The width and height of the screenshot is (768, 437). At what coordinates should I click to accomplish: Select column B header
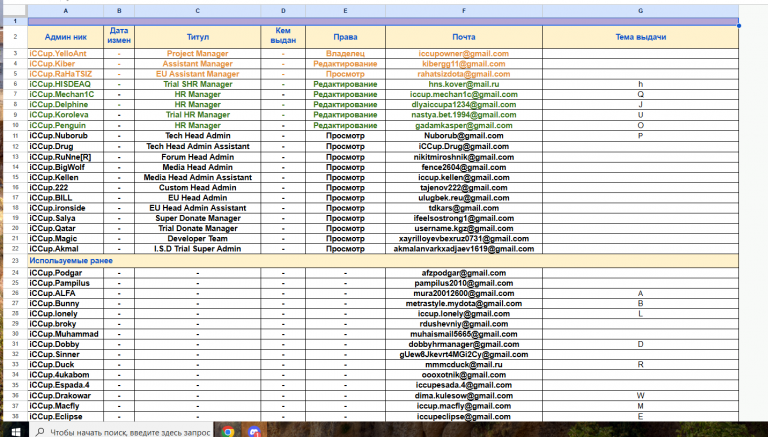(x=119, y=11)
